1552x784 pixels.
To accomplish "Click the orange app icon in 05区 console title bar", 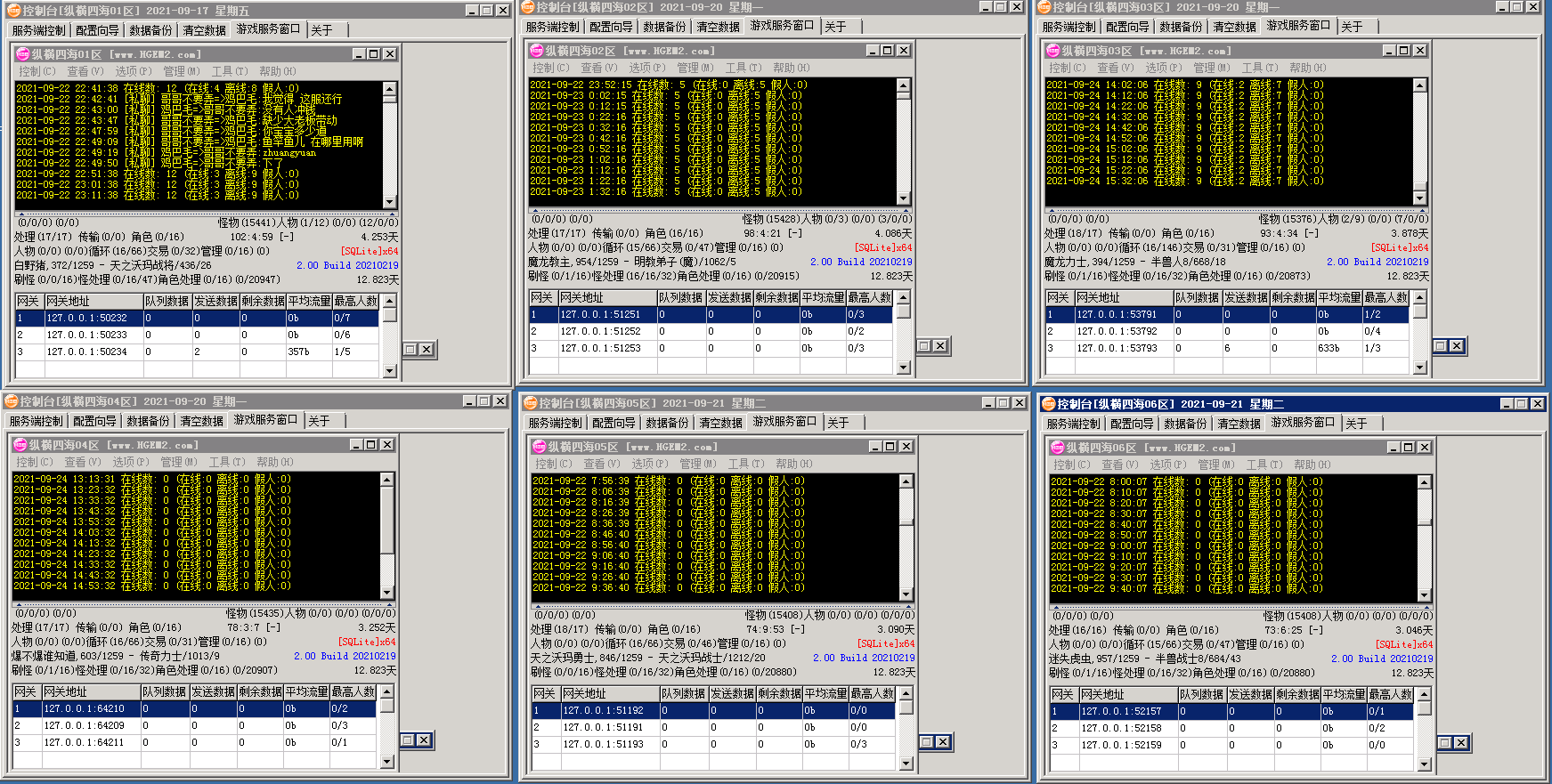I will 530,403.
